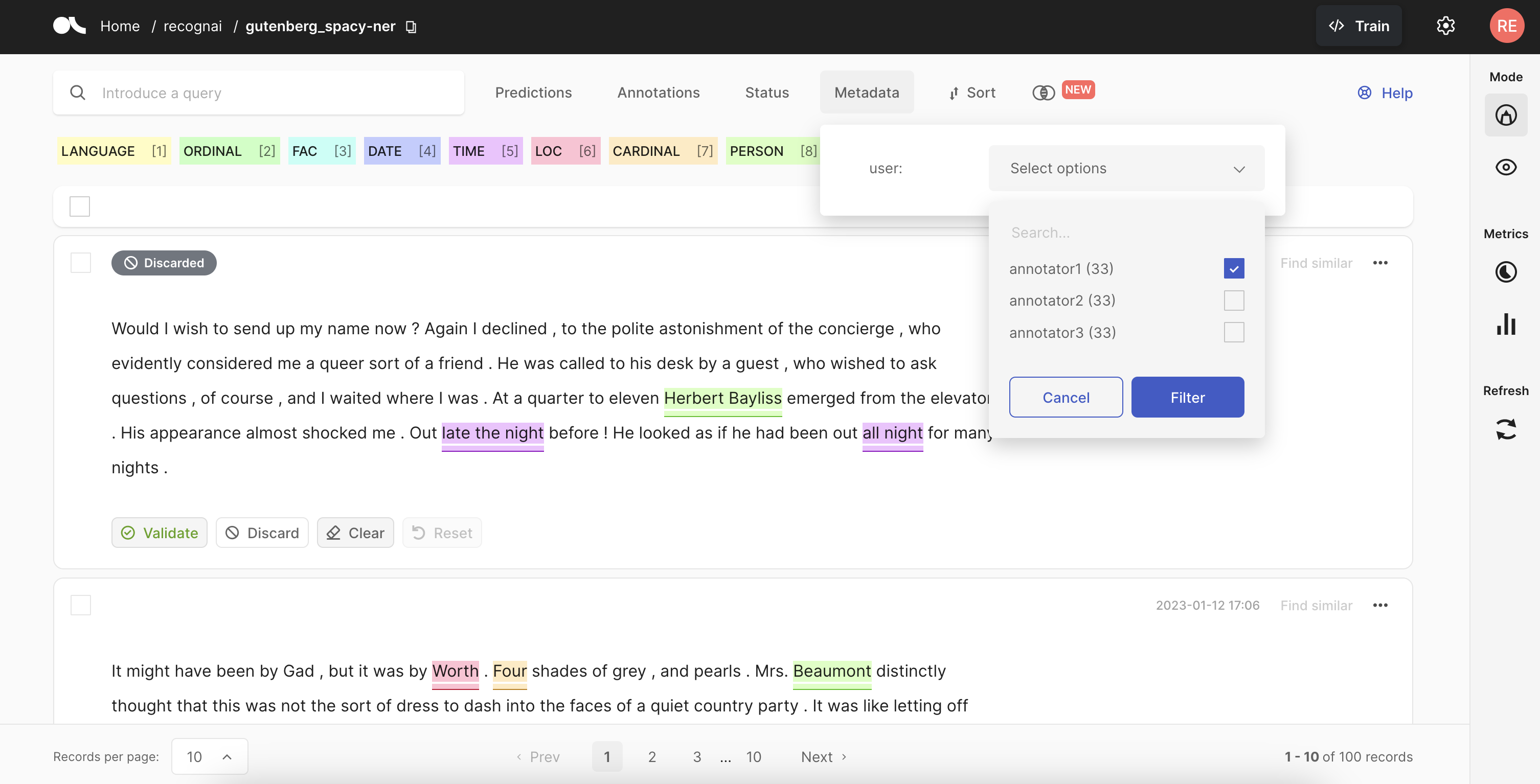Click the highlighted entity Worth
Screen dimensions: 1540x784
tap(456, 671)
